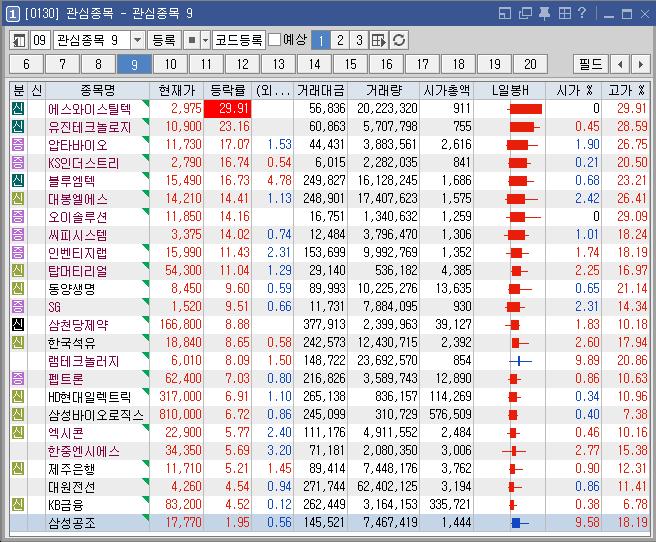Click the refresh icon in the toolbar
Viewport: 656px width, 542px height.
399,41
